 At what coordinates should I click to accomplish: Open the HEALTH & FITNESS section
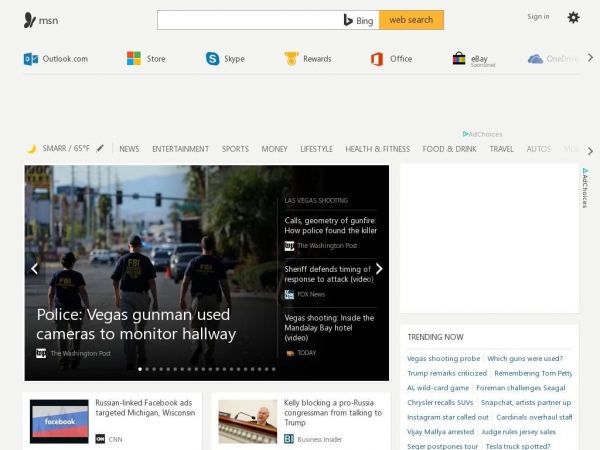[x=378, y=149]
